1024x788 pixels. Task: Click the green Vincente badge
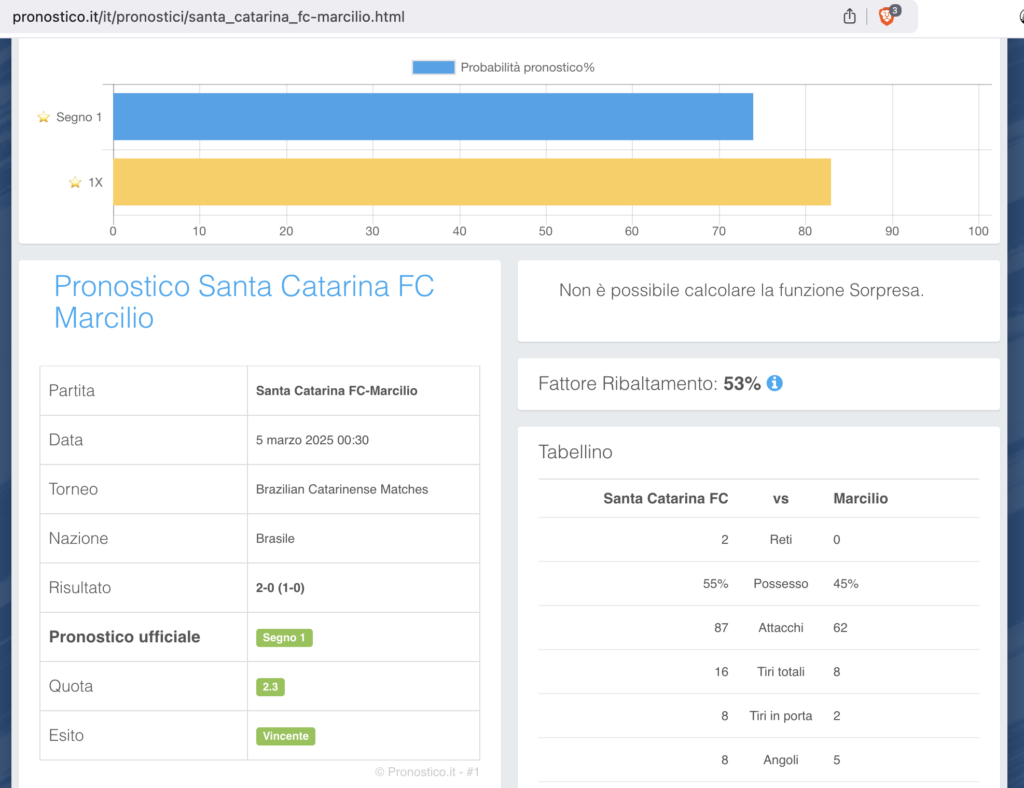coord(285,736)
